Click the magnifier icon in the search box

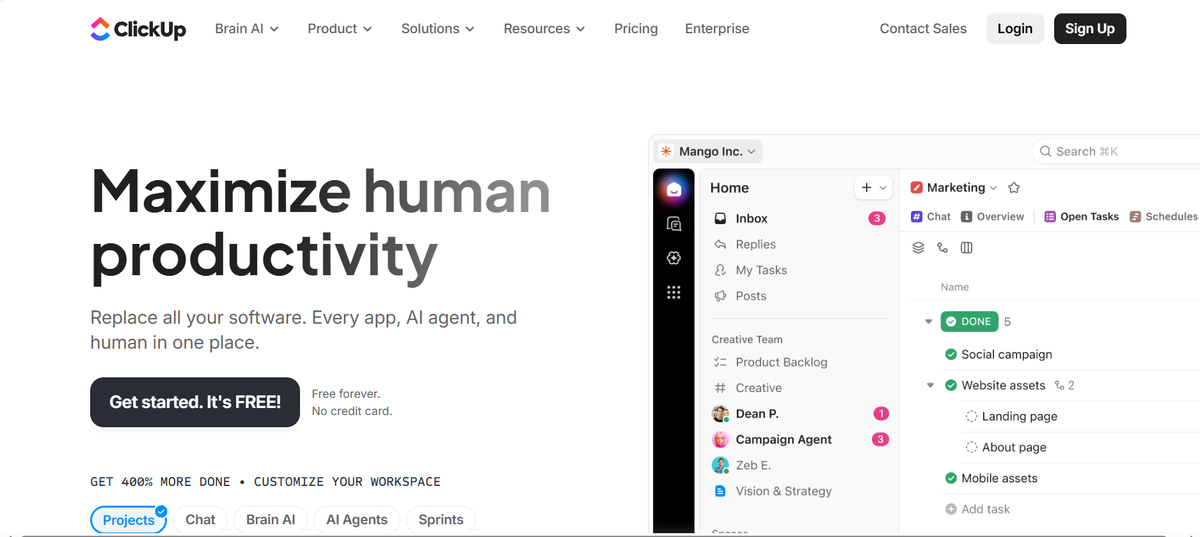[1046, 151]
